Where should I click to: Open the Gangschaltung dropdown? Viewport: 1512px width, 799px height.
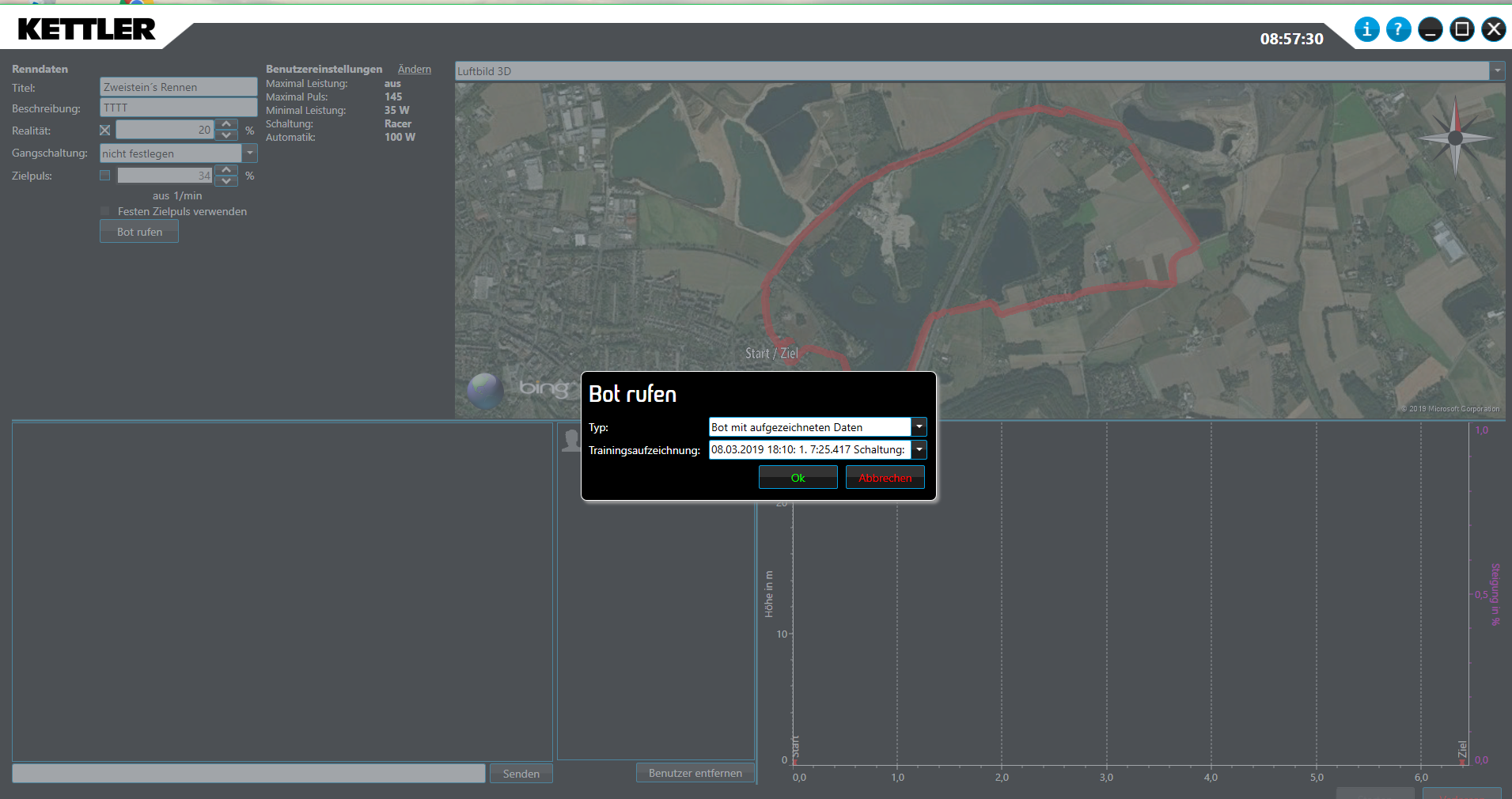250,153
